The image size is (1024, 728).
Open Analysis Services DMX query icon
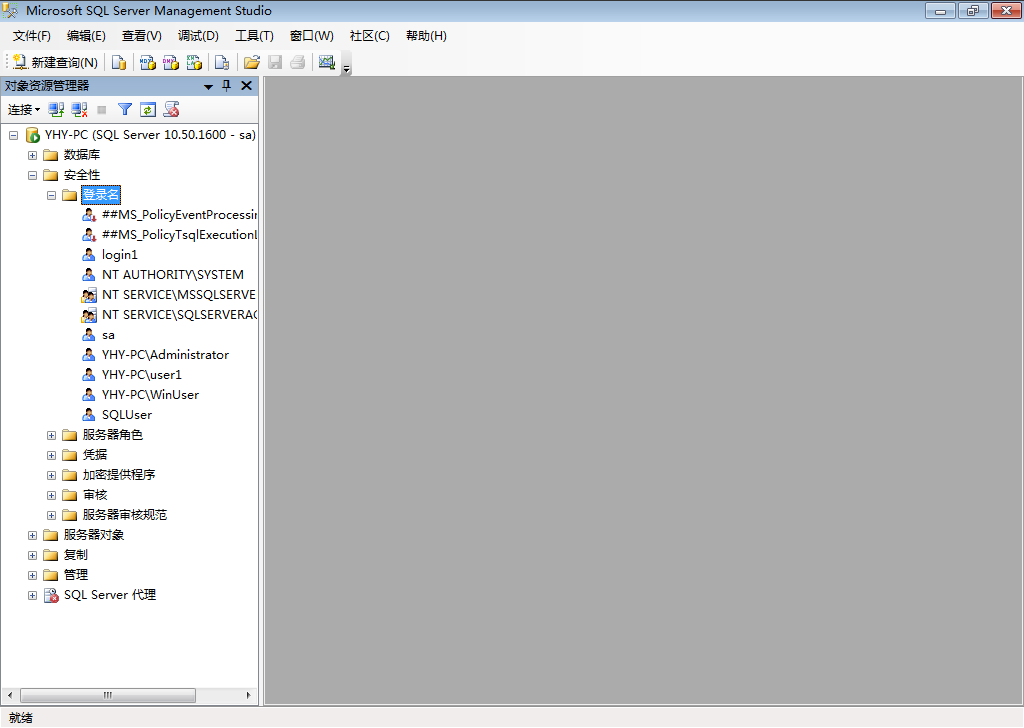(x=171, y=62)
